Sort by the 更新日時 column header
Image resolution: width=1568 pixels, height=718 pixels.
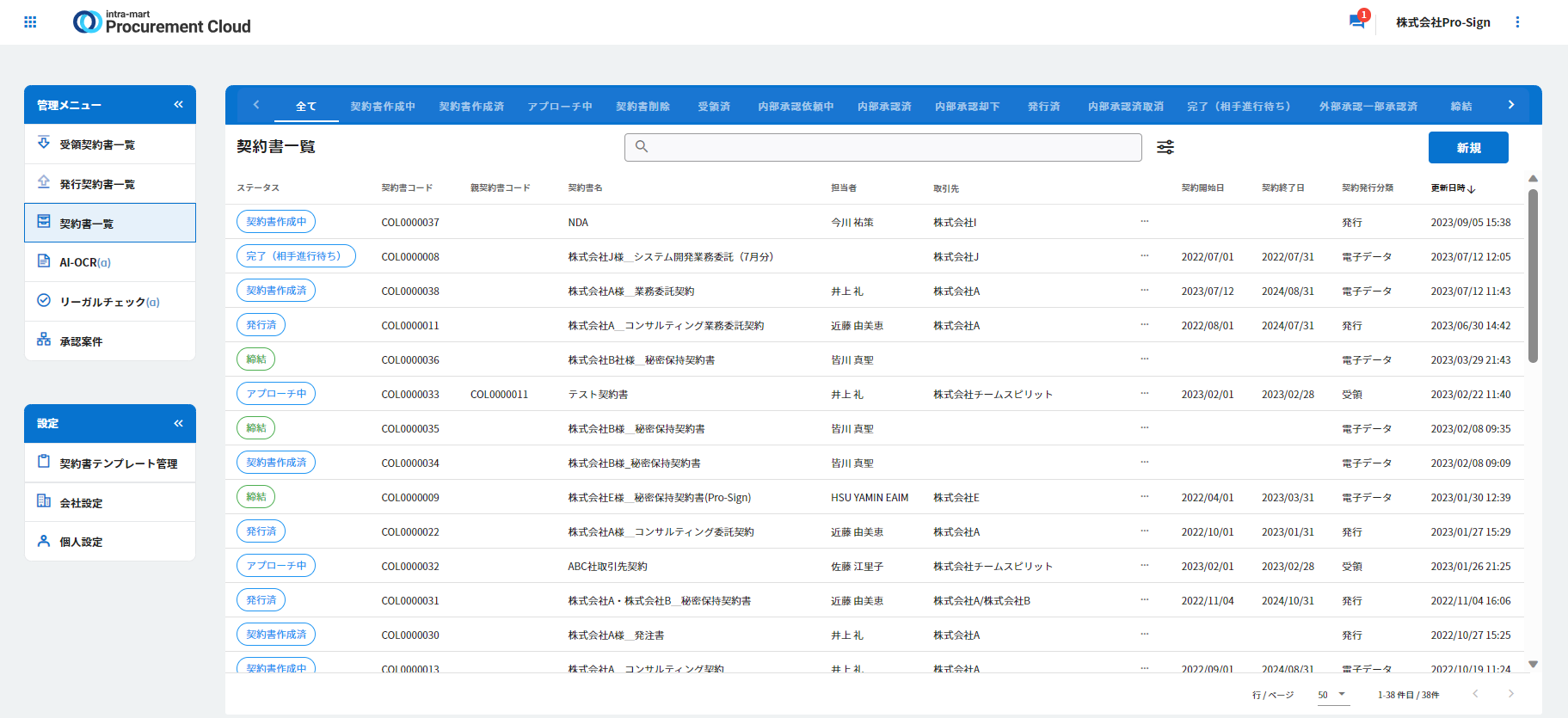pyautogui.click(x=1453, y=187)
